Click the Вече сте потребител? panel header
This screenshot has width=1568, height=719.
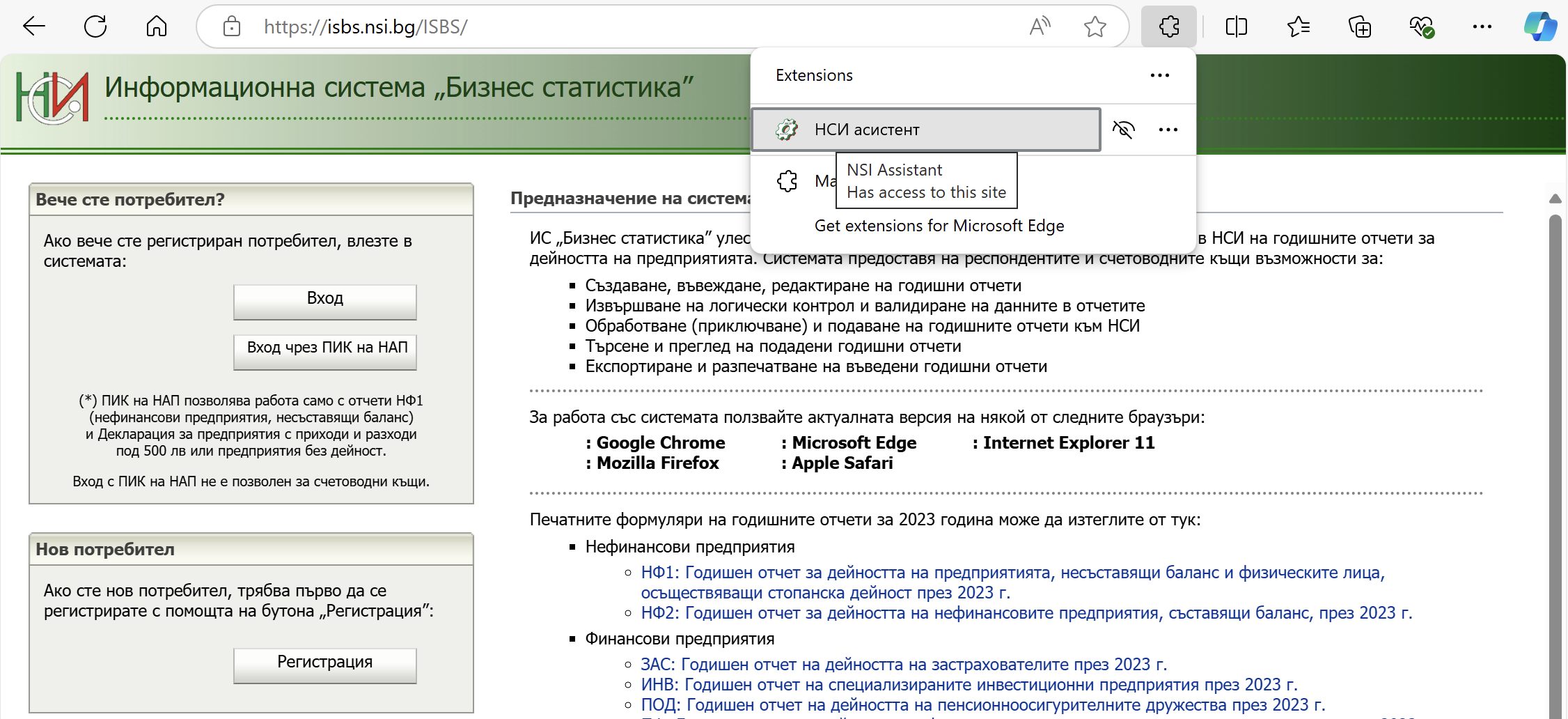point(251,200)
